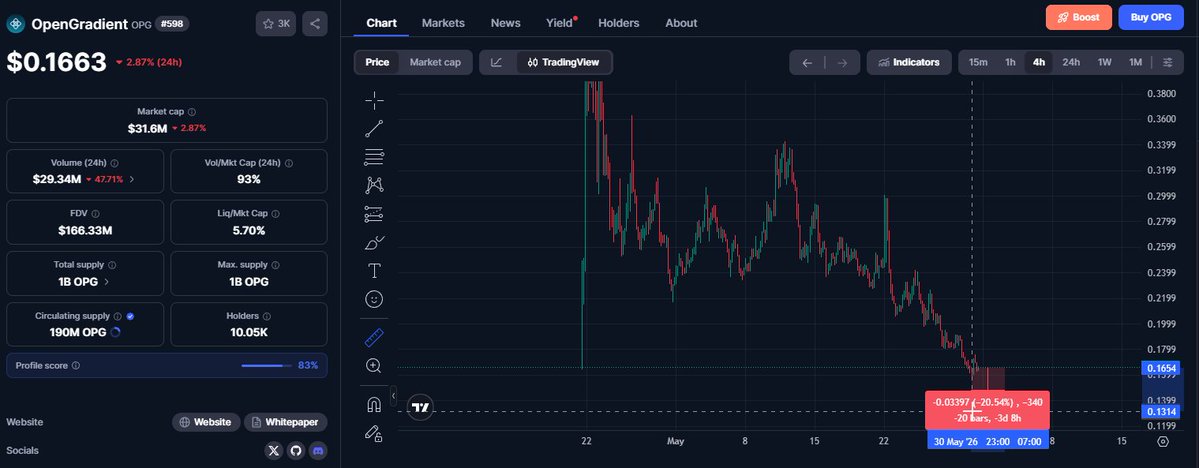Show Liq/Mkt Cap info icon

(275, 214)
